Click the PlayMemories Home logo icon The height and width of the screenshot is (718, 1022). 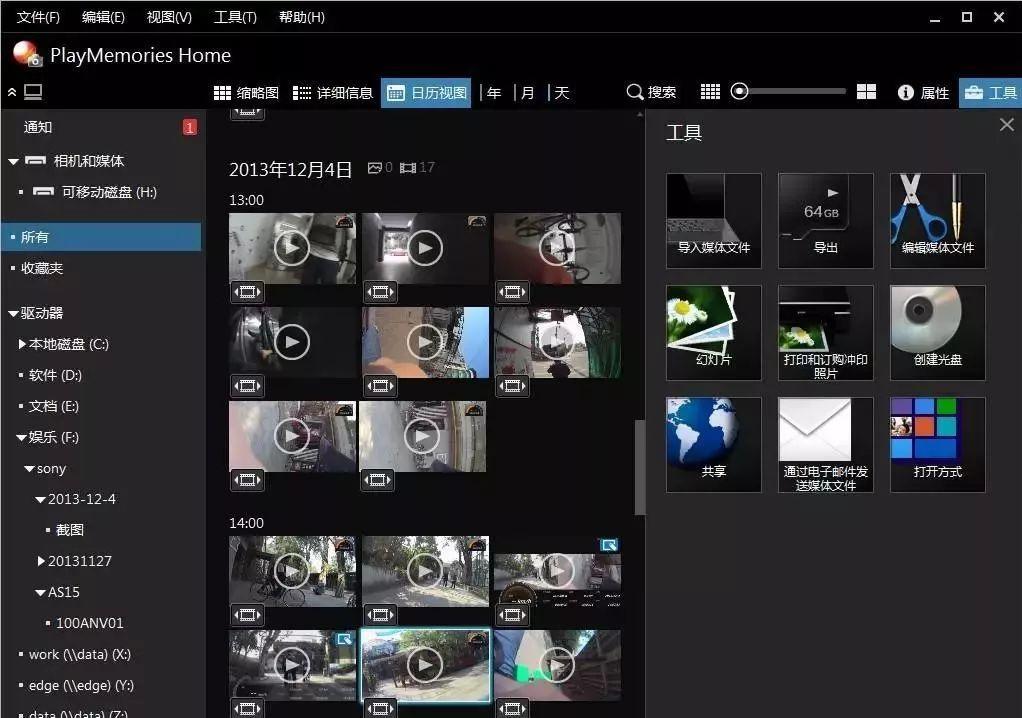coord(27,54)
